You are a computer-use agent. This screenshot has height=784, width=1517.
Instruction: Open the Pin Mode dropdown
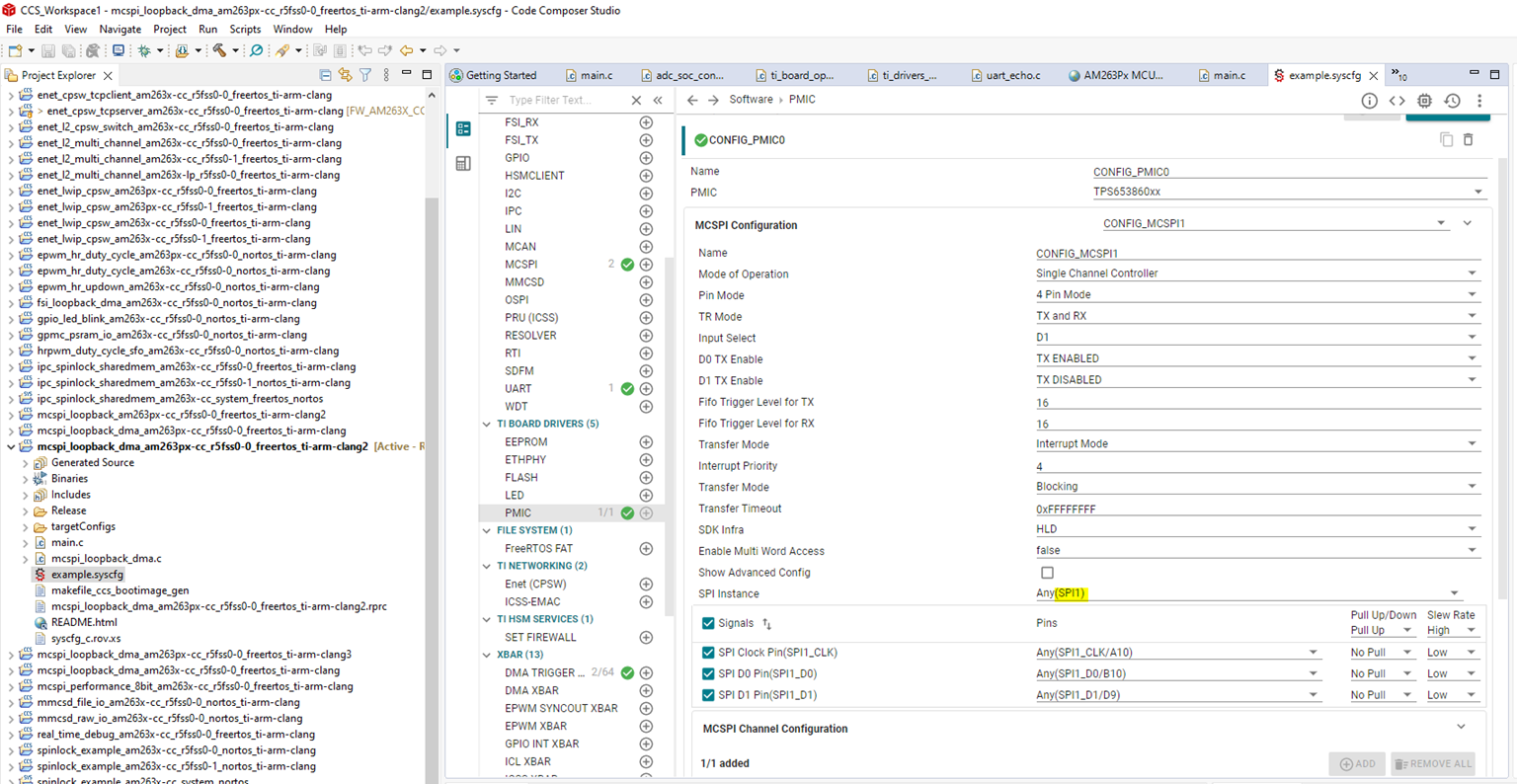pyautogui.click(x=1257, y=295)
